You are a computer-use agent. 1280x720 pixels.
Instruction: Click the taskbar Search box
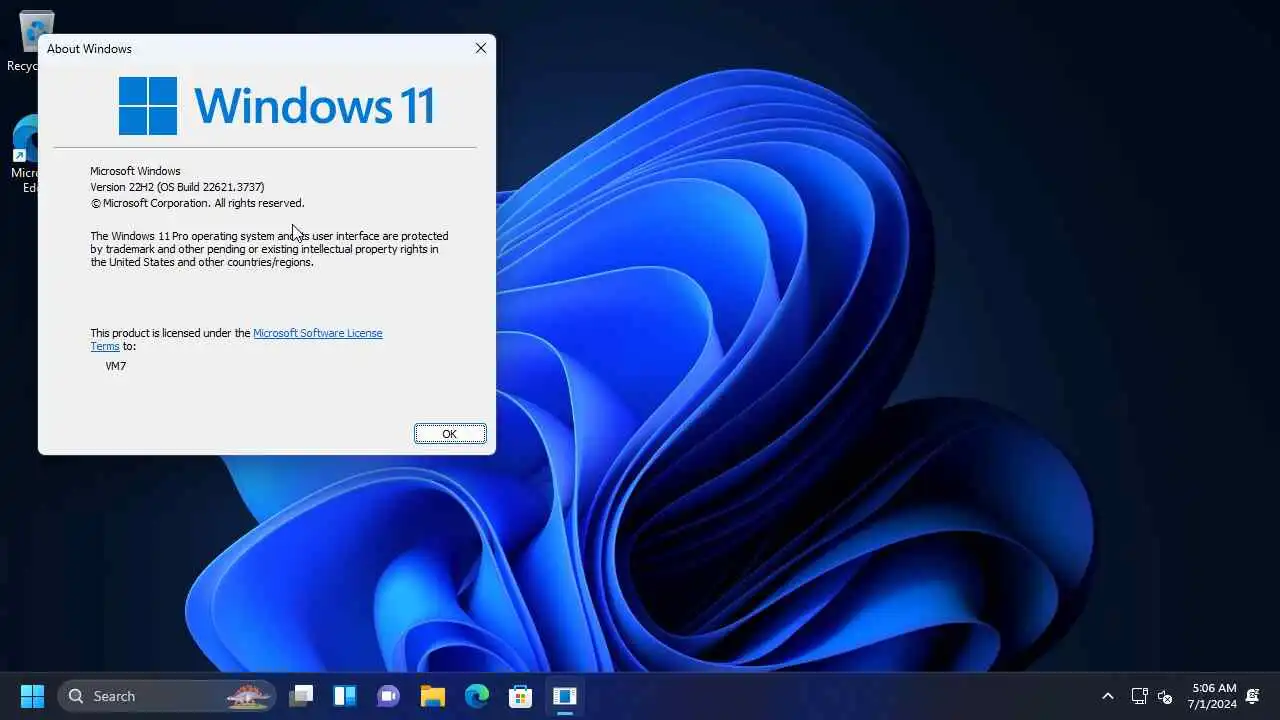click(168, 696)
